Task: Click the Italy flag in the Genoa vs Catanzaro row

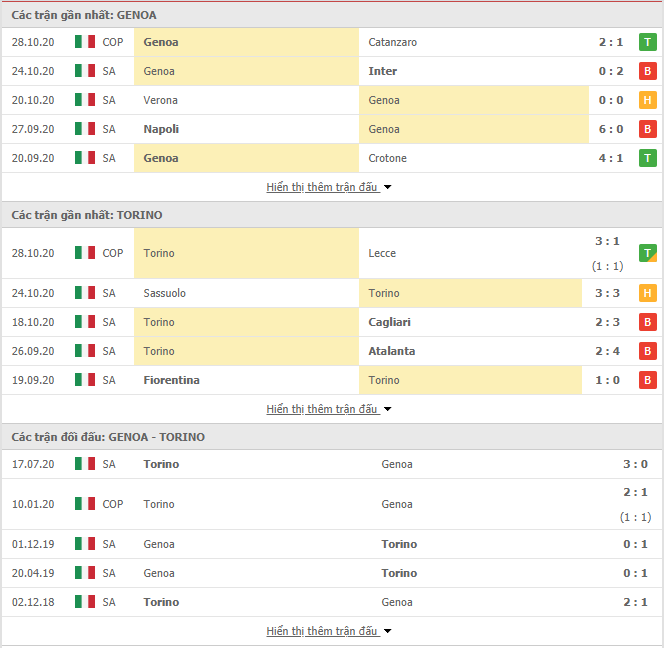Action: click(85, 42)
